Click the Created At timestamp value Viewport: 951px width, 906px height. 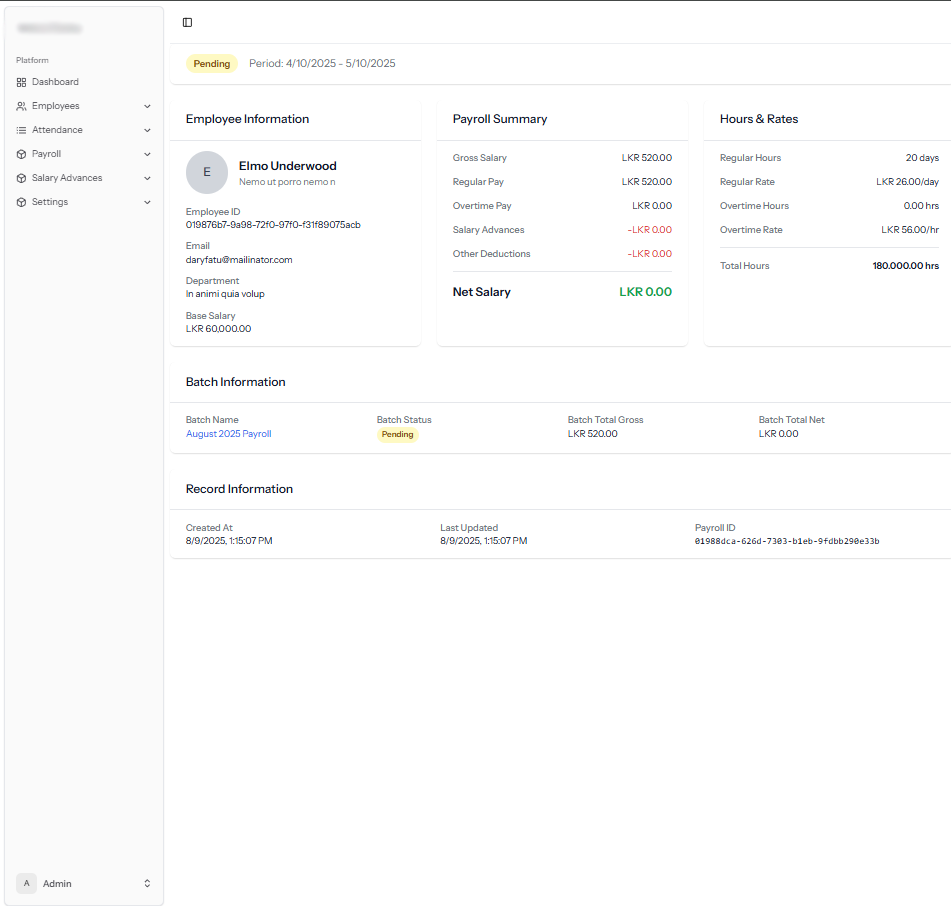click(x=229, y=540)
